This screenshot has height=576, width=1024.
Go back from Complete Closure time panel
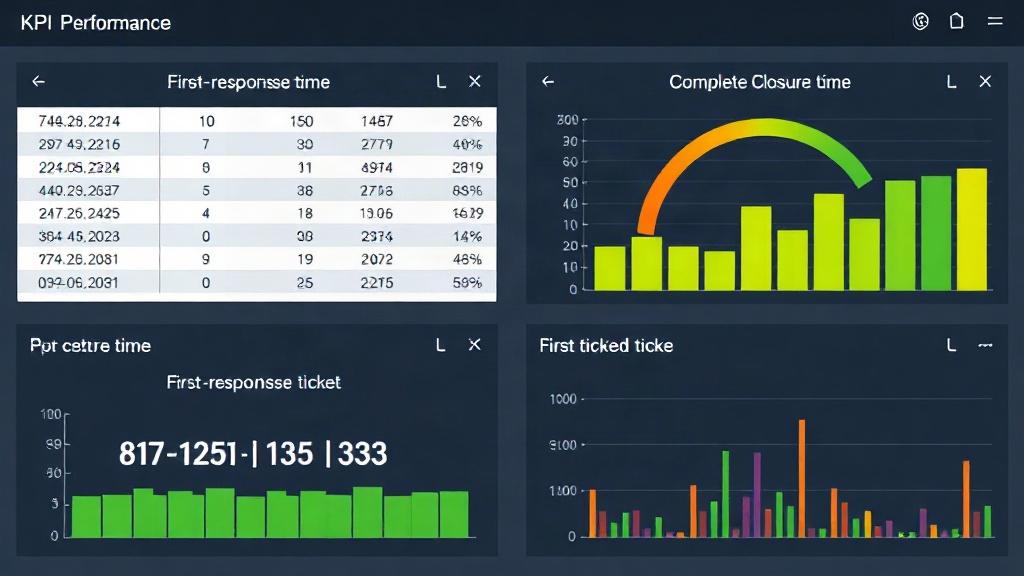pyautogui.click(x=548, y=82)
